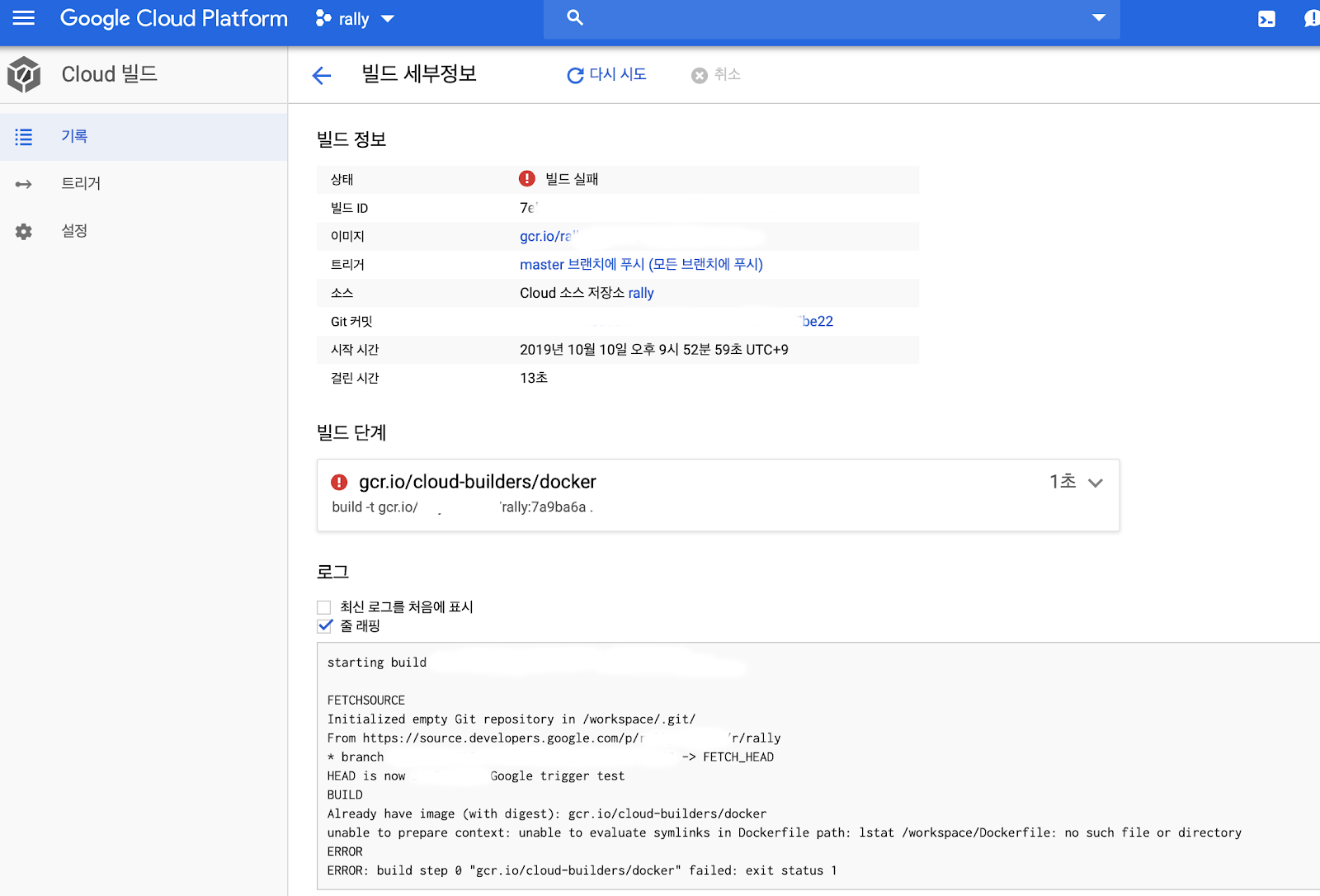Click the start time 2019년 10월 10일 text
Screen dimensions: 1320x896
pyautogui.click(x=654, y=350)
